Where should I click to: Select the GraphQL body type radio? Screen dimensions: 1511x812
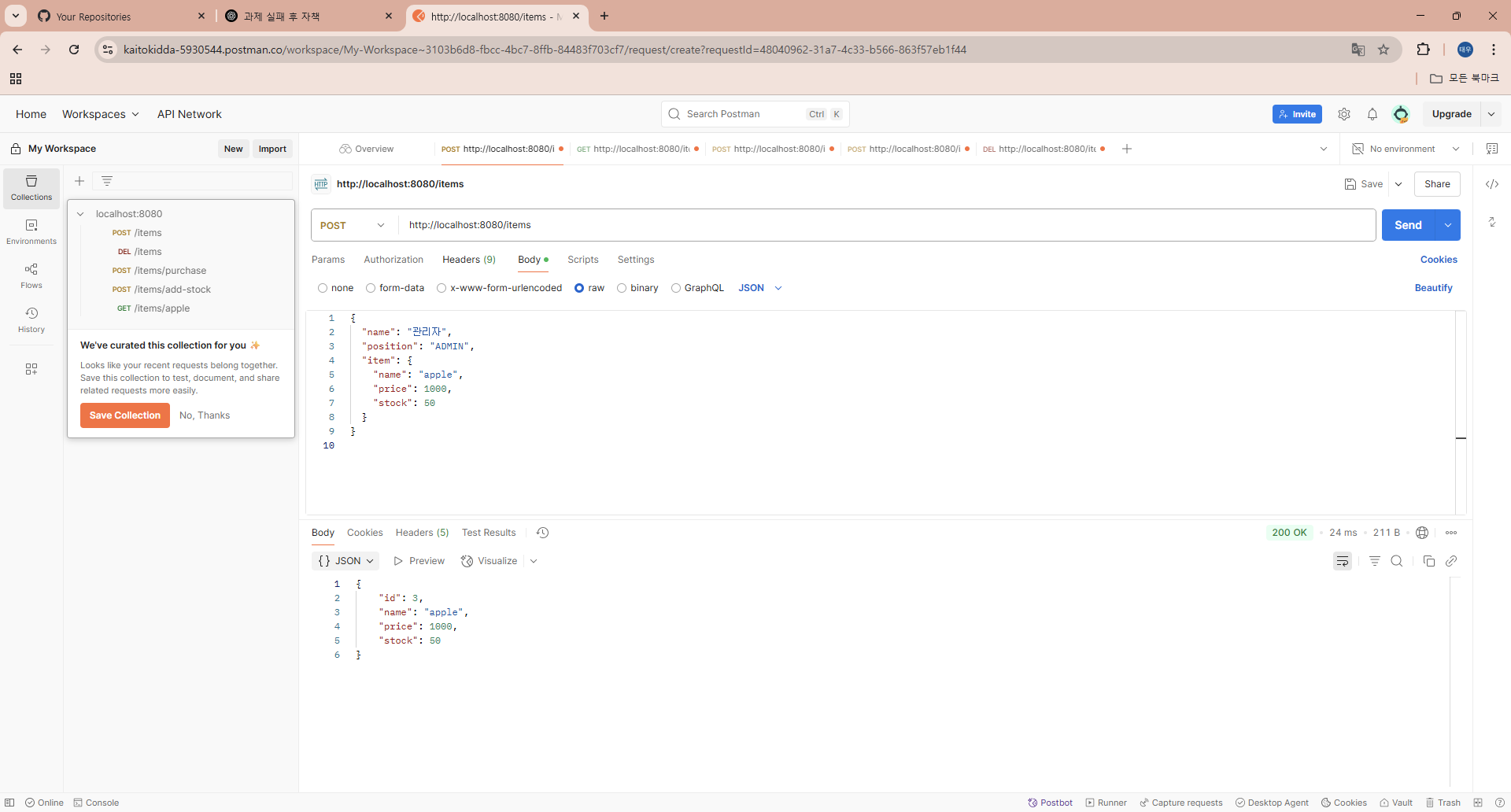click(x=676, y=288)
